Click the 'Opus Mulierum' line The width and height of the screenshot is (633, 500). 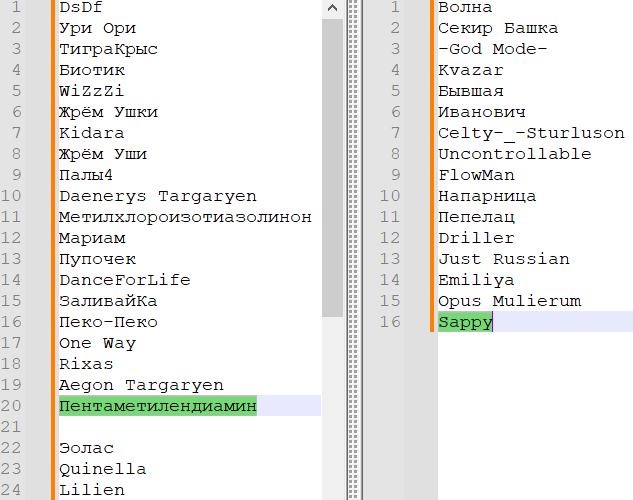pyautogui.click(x=509, y=301)
